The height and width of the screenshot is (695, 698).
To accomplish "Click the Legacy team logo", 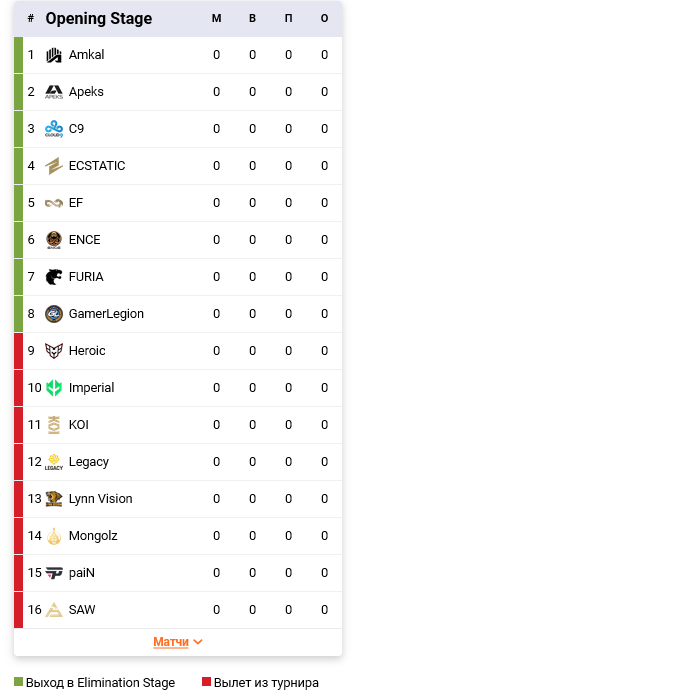I will tap(54, 462).
